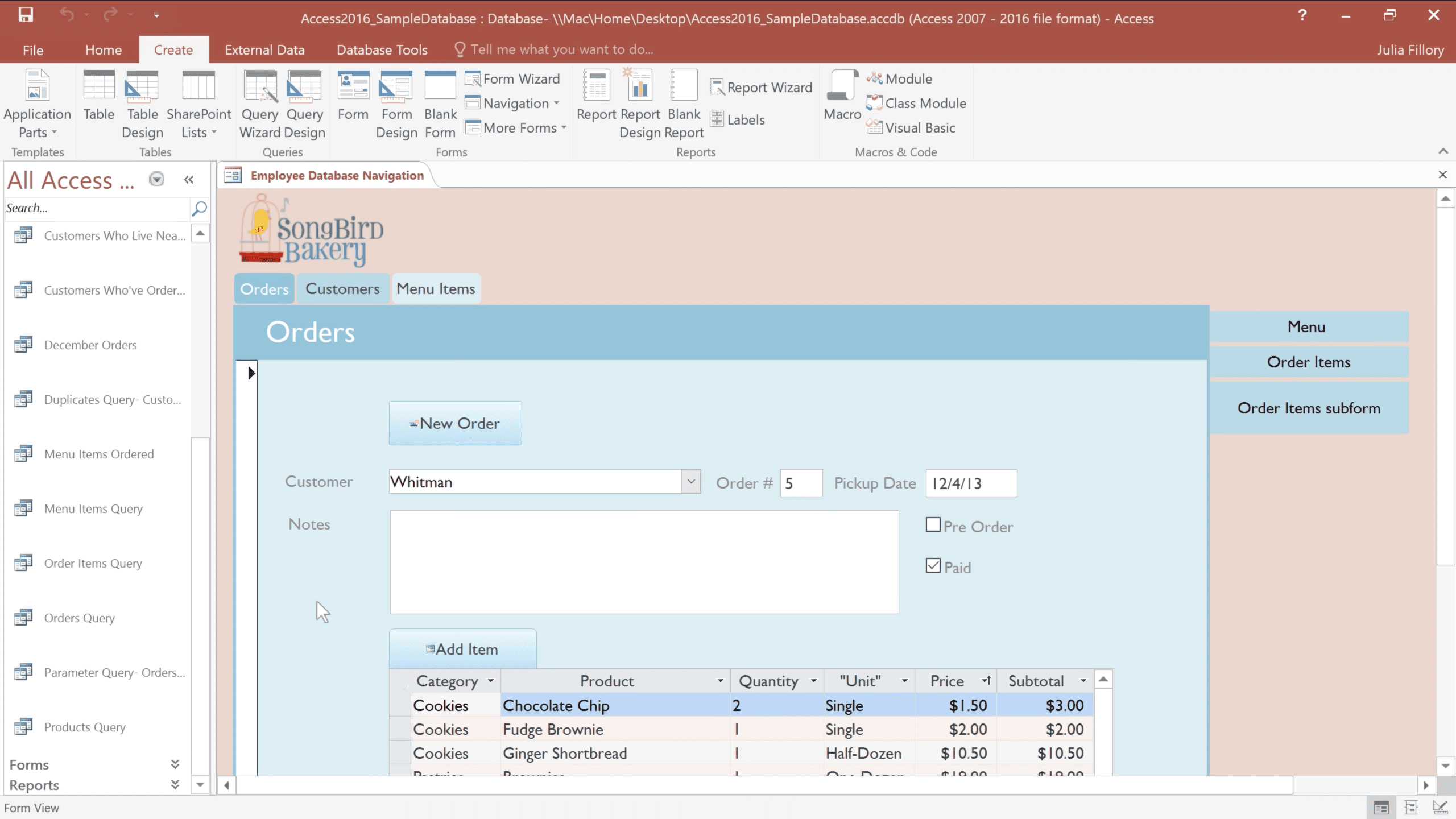Open the Customer combo box dropdown
Image resolution: width=1456 pixels, height=819 pixels.
click(690, 482)
